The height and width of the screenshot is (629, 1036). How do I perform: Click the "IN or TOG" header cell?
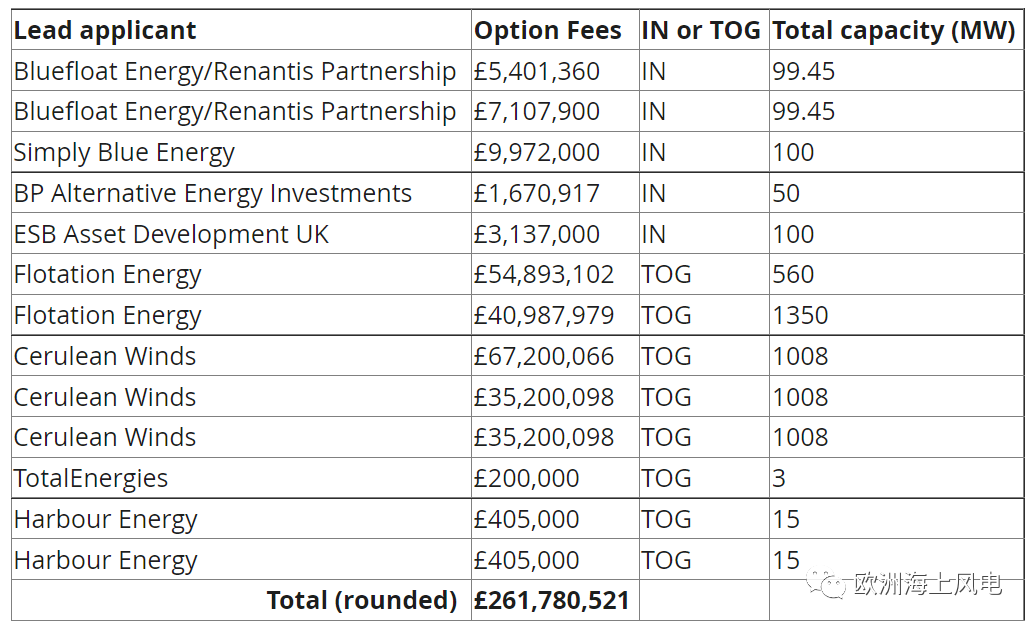tap(701, 31)
